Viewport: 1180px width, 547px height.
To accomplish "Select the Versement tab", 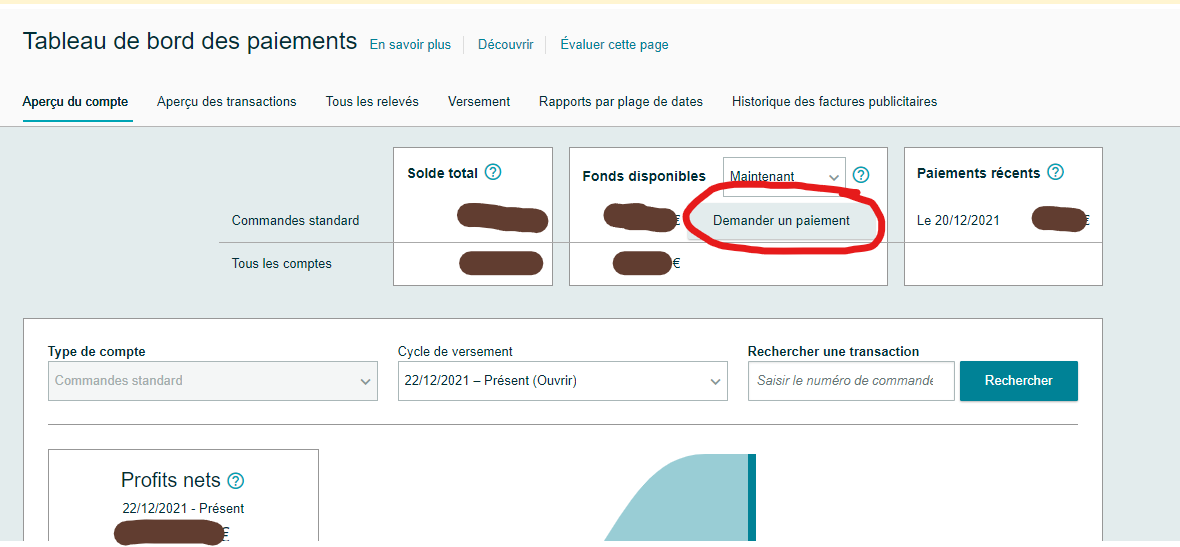I will pyautogui.click(x=479, y=101).
